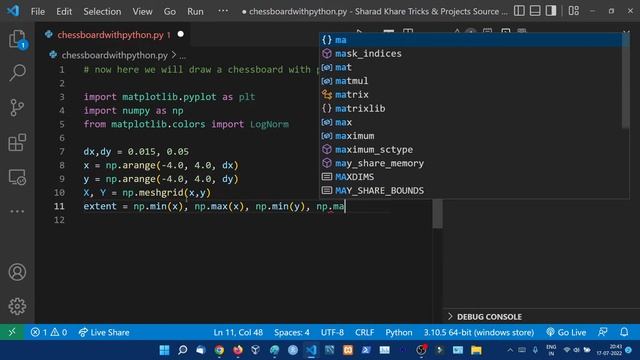Open the Search view in activity bar

click(x=17, y=73)
